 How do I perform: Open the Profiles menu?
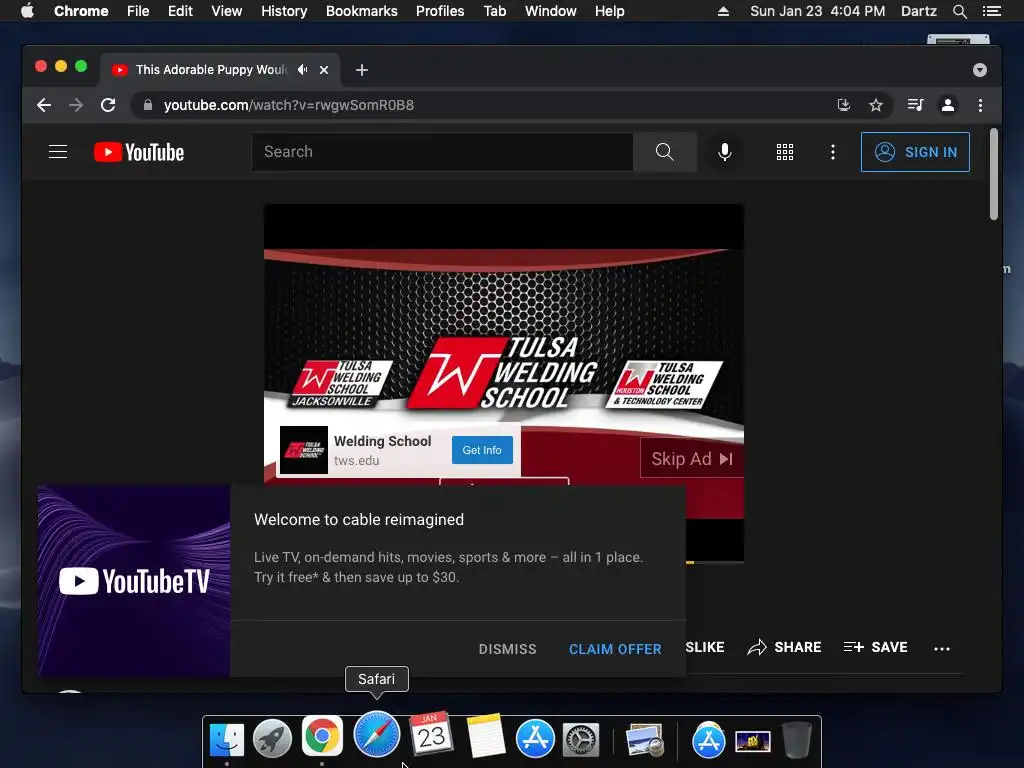440,11
